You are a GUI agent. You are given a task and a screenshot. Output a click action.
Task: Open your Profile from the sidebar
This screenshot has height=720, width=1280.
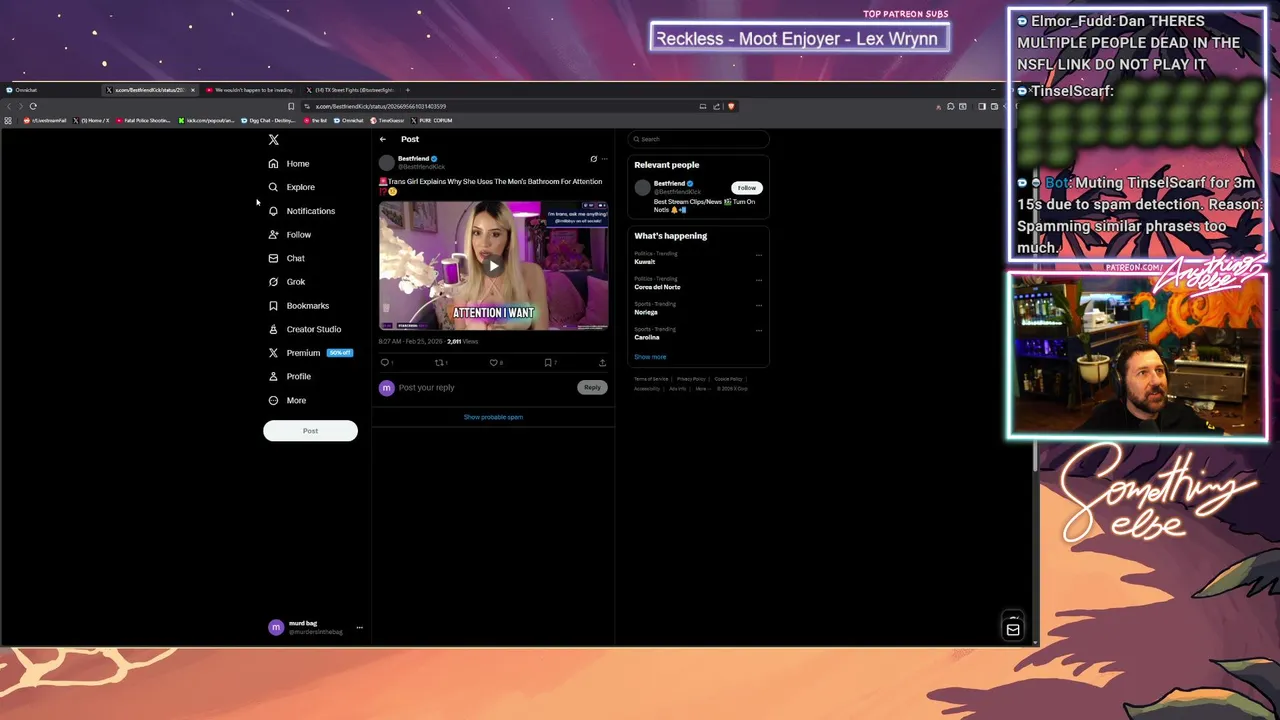pos(289,377)
